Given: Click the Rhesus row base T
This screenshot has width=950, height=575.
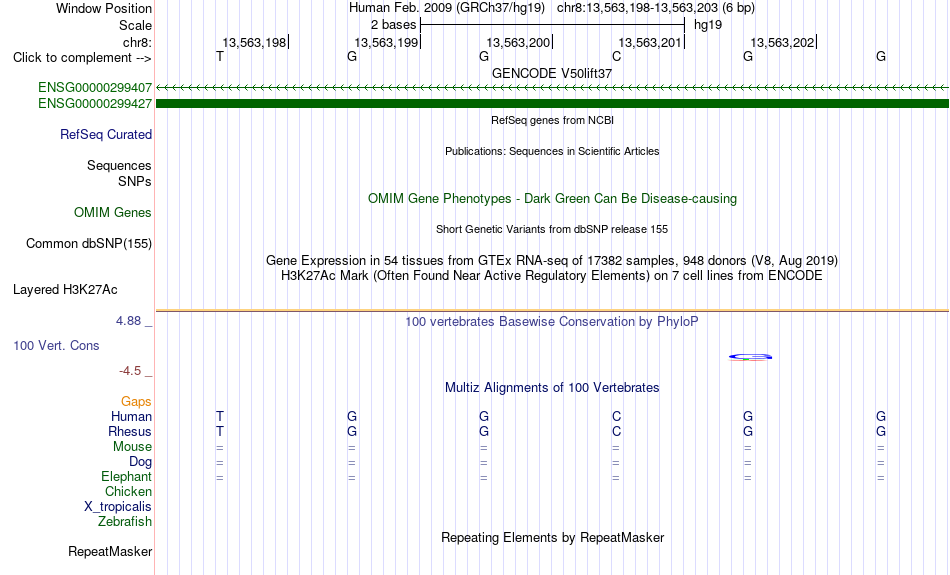Looking at the screenshot, I should pyautogui.click(x=220, y=431).
